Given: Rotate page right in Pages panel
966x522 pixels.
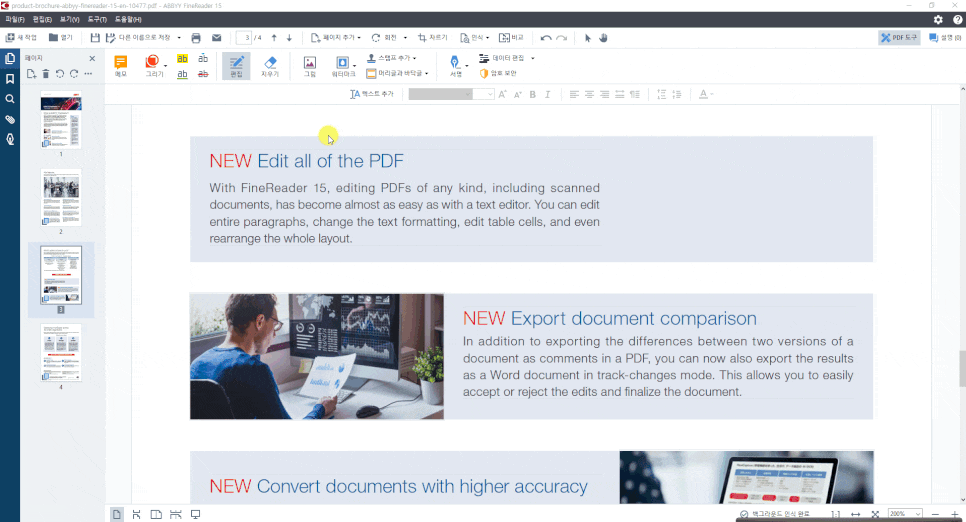Looking at the screenshot, I should 74,74.
